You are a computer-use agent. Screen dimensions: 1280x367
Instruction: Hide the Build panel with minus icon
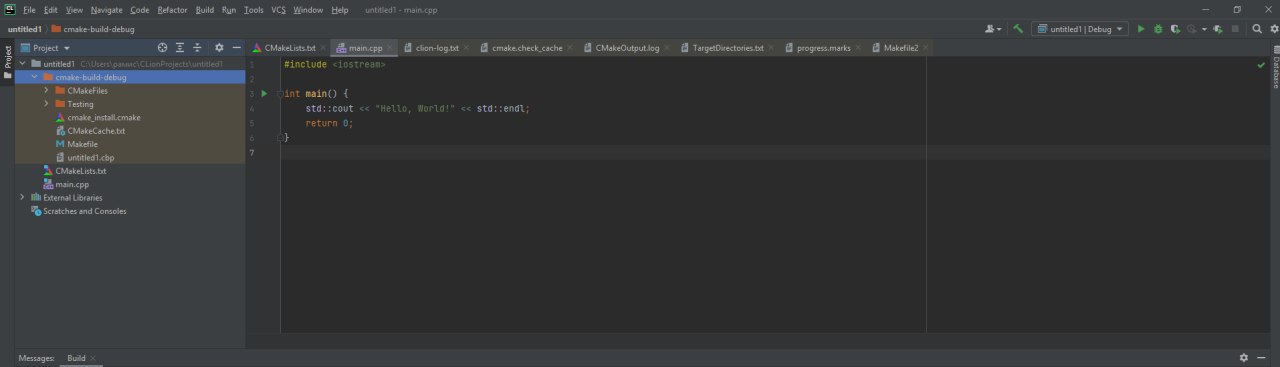tap(1262, 357)
